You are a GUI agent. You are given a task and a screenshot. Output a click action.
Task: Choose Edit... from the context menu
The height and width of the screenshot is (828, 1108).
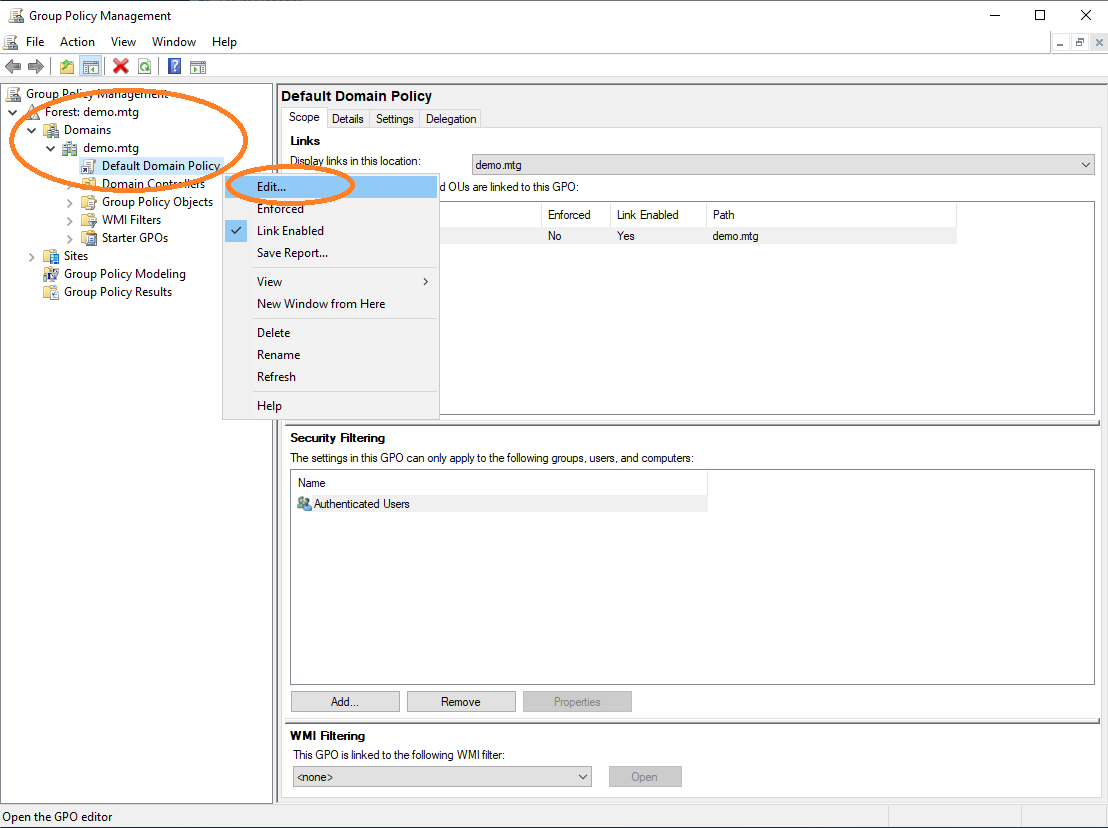pos(271,187)
